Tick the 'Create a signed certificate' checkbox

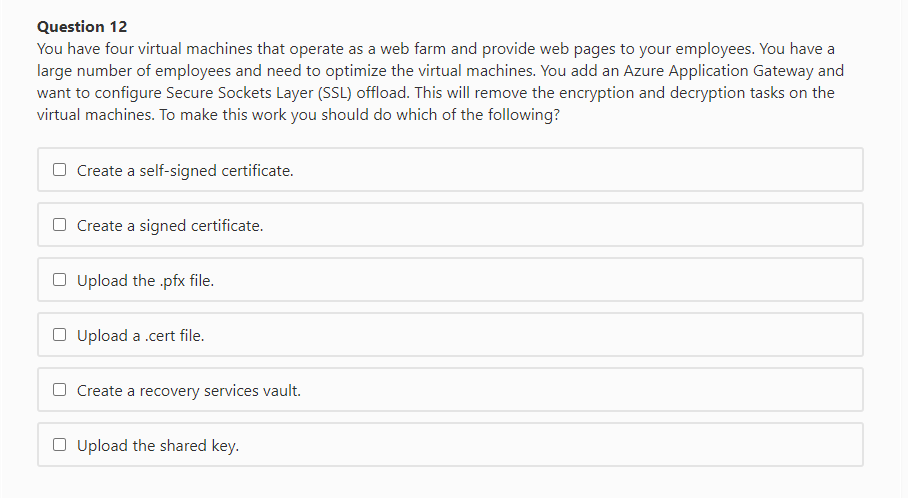60,225
